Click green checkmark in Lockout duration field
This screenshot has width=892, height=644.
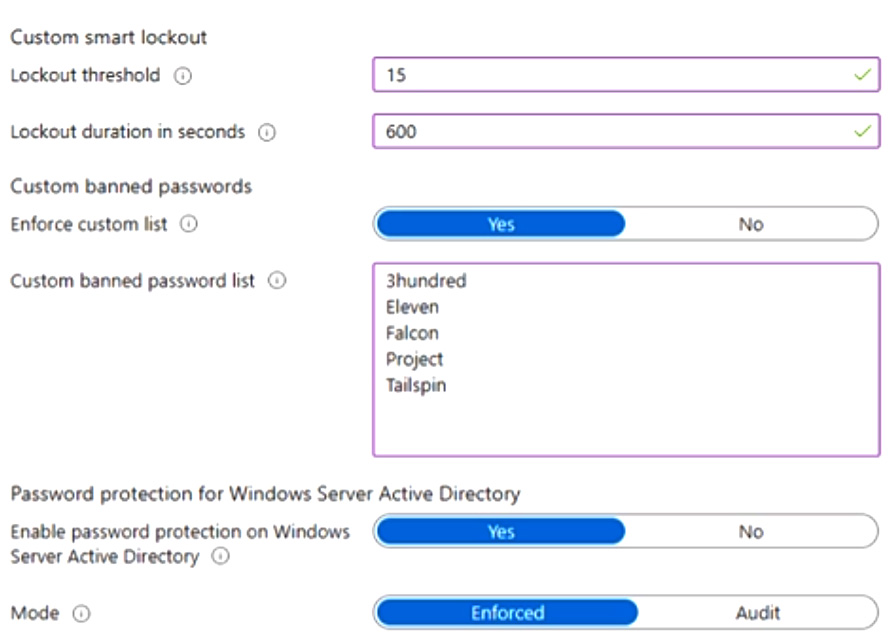click(x=862, y=131)
